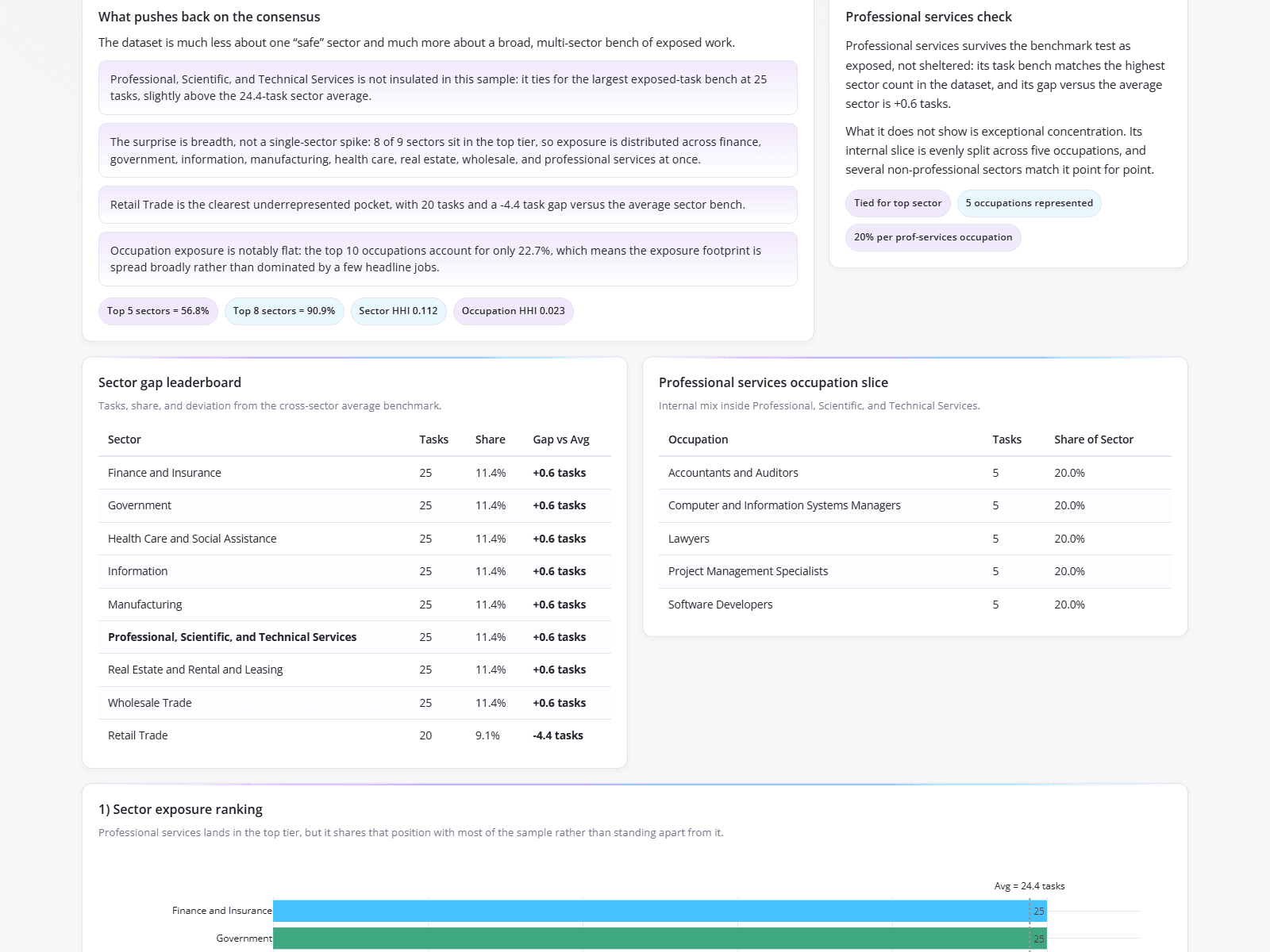Click the '5 occupations represented' chip
The height and width of the screenshot is (952, 1270).
pos(1029,203)
